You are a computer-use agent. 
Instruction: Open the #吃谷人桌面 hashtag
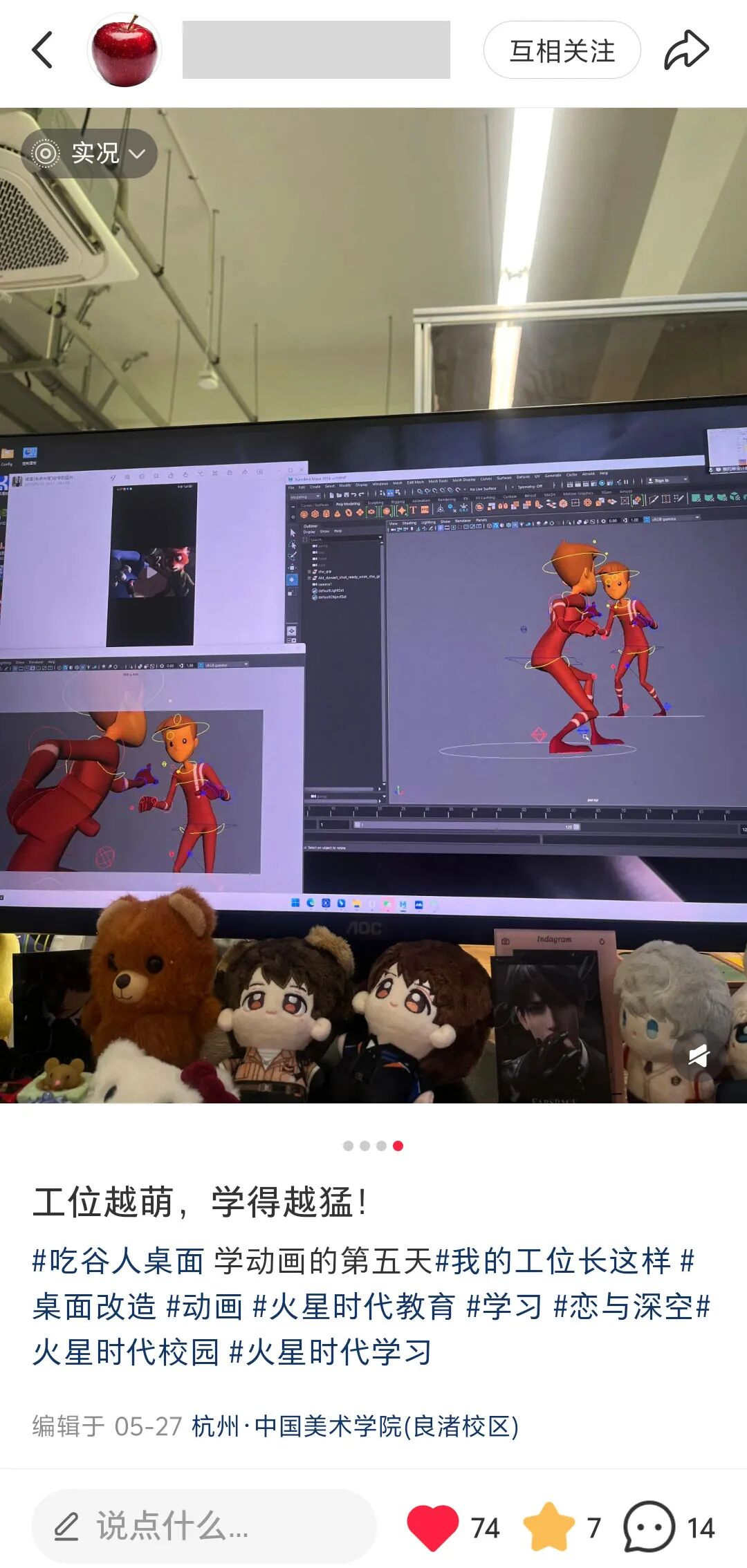(118, 1261)
